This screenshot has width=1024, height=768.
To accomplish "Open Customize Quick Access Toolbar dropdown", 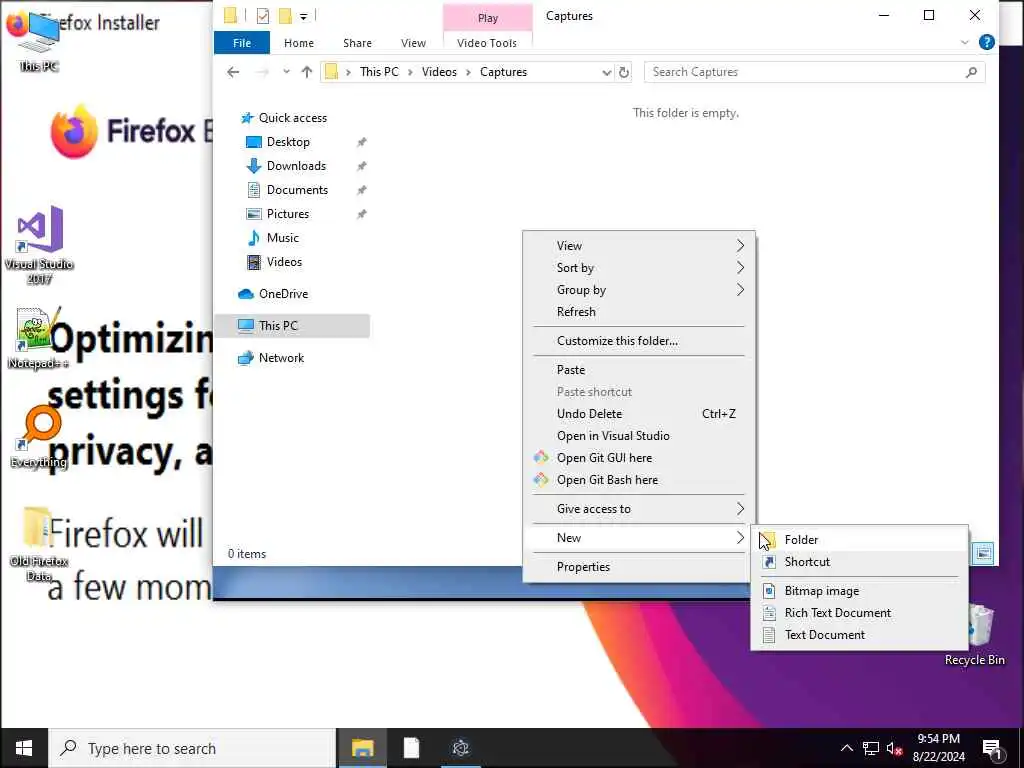I will [304, 16].
